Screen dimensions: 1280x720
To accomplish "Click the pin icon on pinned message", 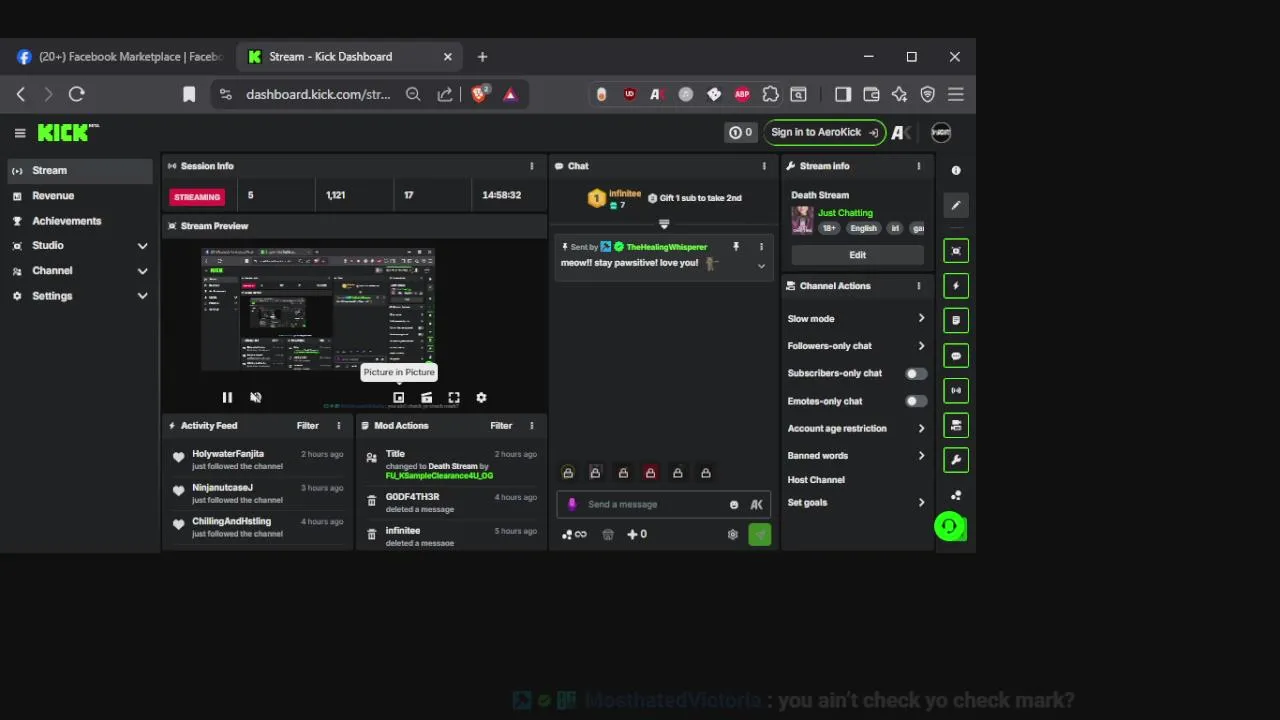I will (736, 247).
